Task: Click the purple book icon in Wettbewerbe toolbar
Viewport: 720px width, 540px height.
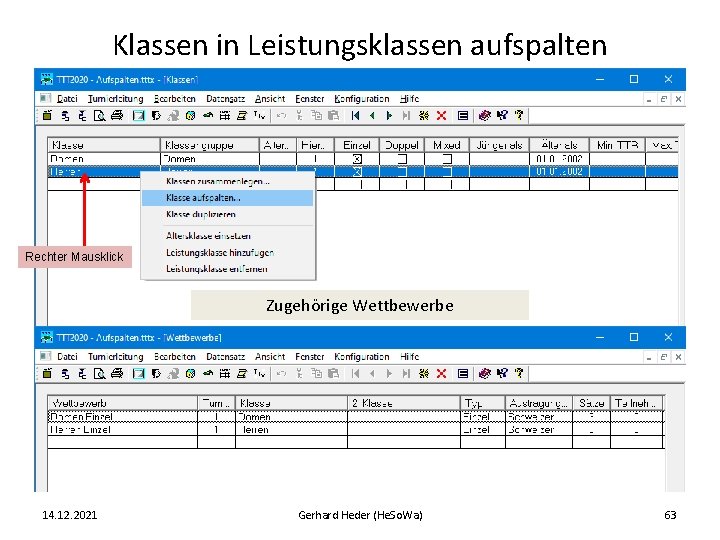Action: 484,374
